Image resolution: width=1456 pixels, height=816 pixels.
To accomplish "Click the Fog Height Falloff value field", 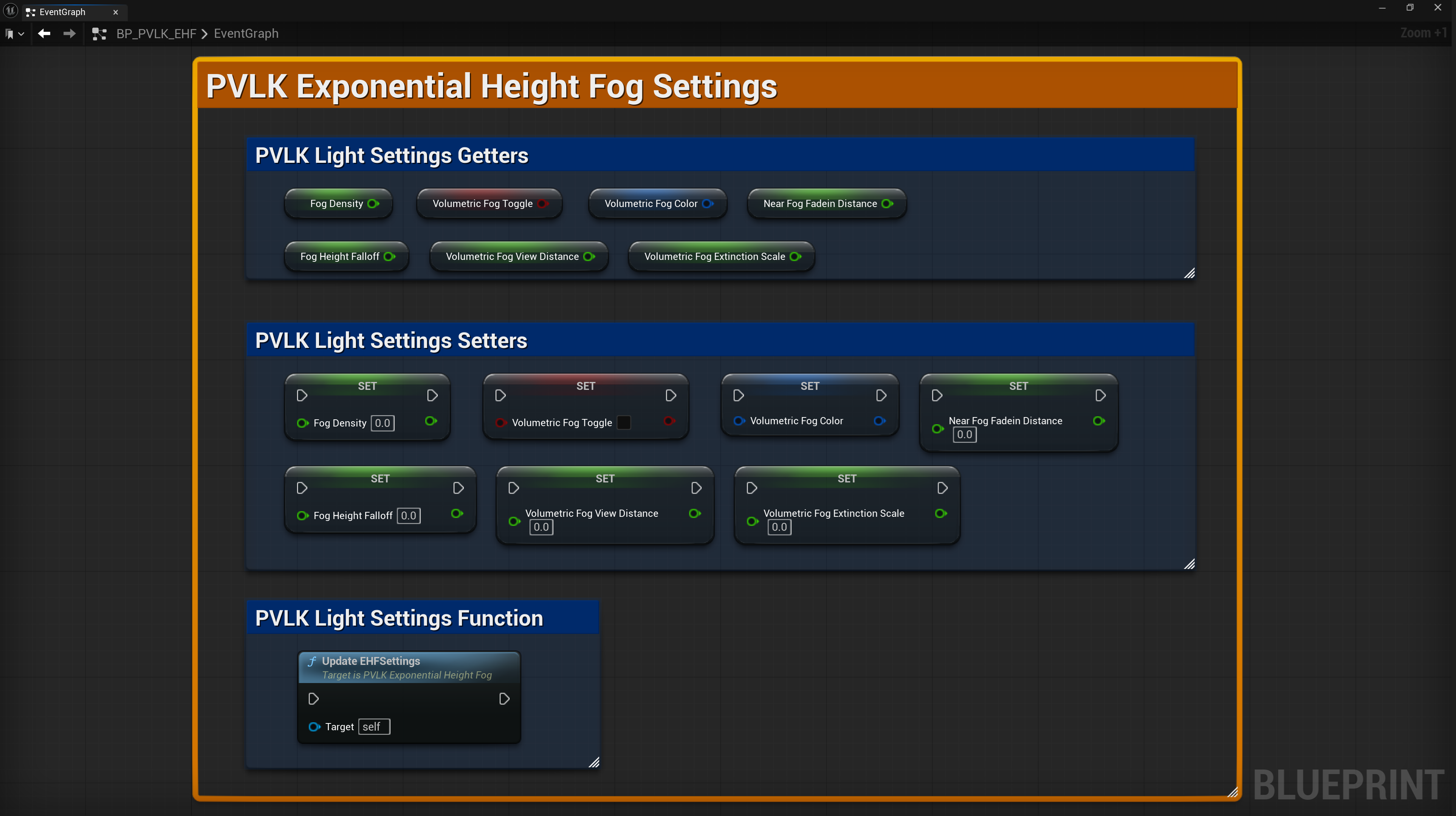I will click(409, 515).
